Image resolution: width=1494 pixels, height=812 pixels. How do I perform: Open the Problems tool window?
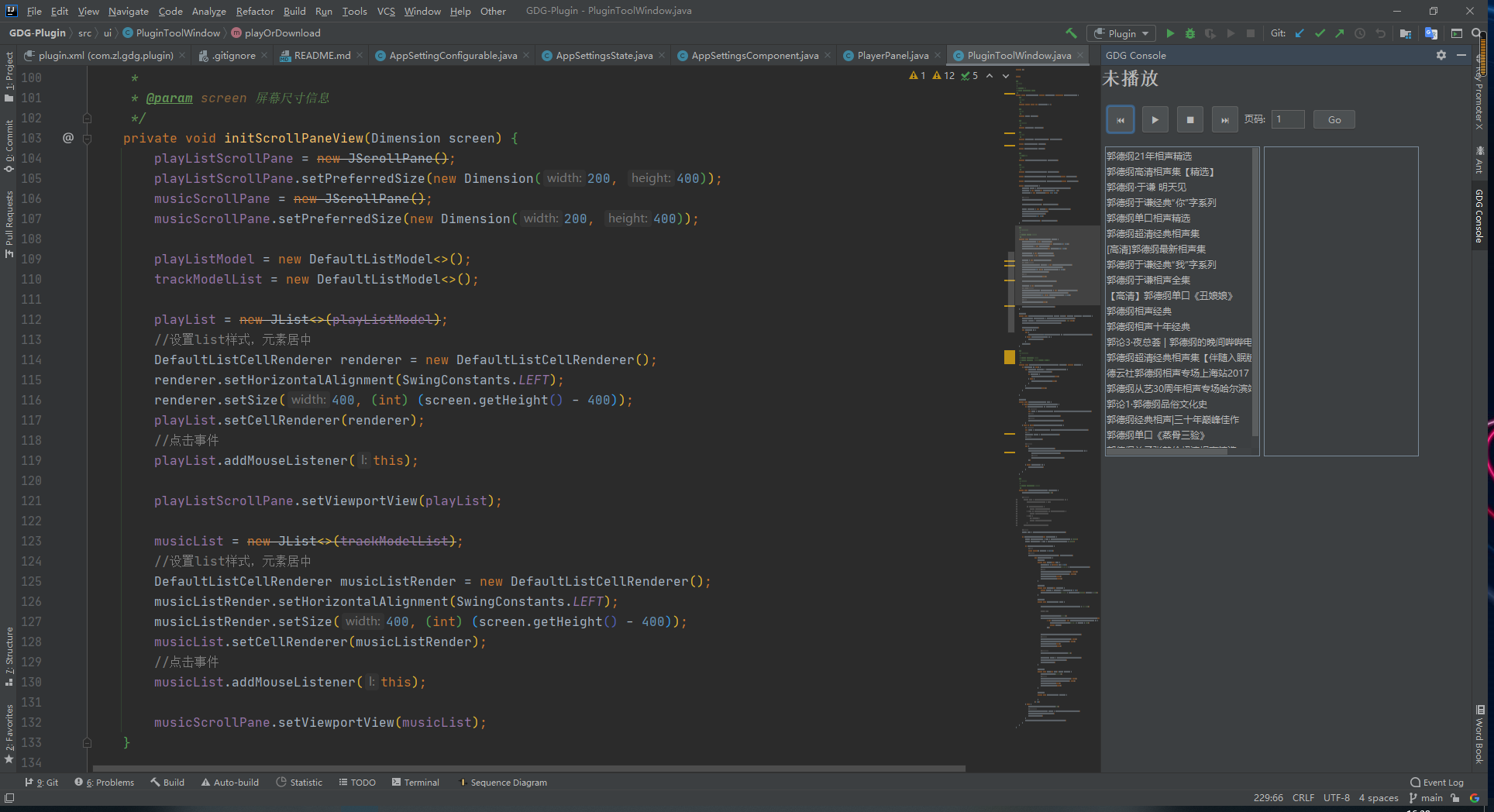click(105, 783)
